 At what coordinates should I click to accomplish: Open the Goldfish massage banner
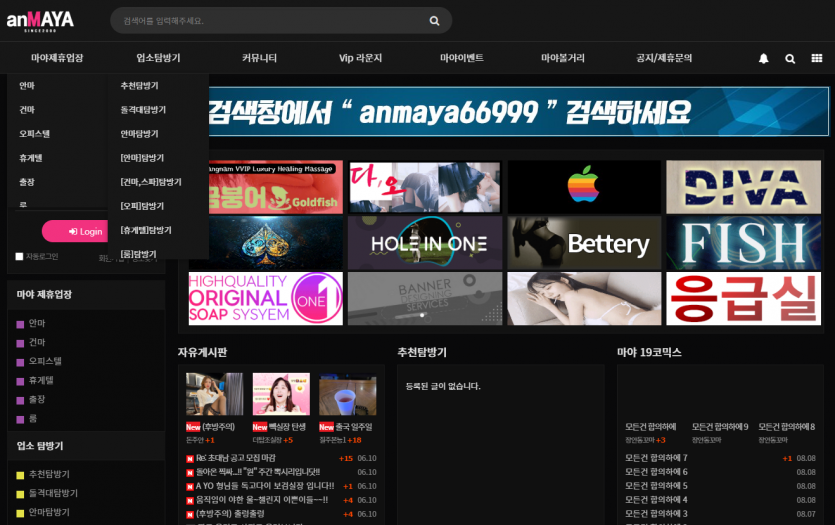pos(276,187)
